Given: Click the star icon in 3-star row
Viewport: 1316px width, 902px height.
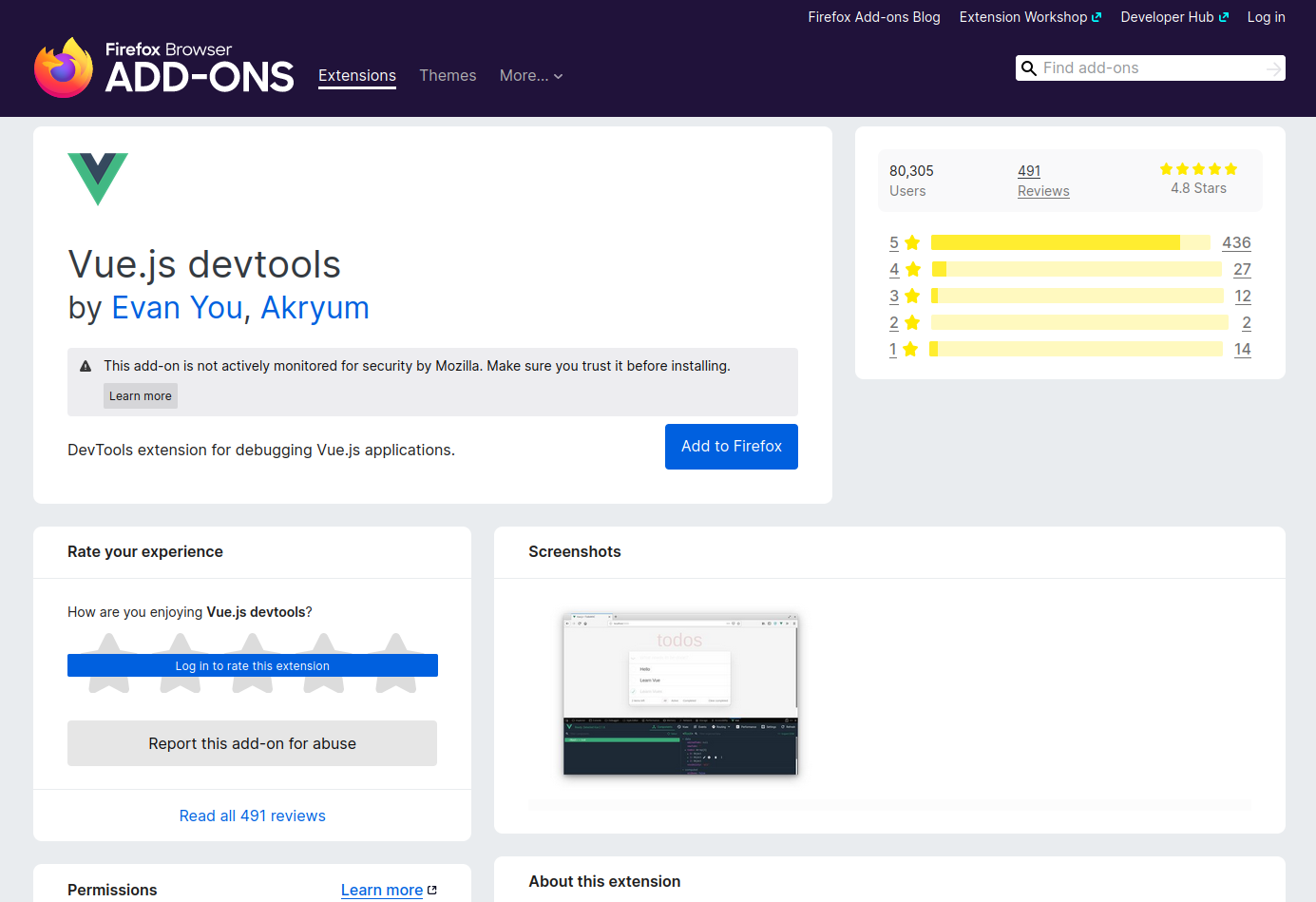Looking at the screenshot, I should 912,296.
